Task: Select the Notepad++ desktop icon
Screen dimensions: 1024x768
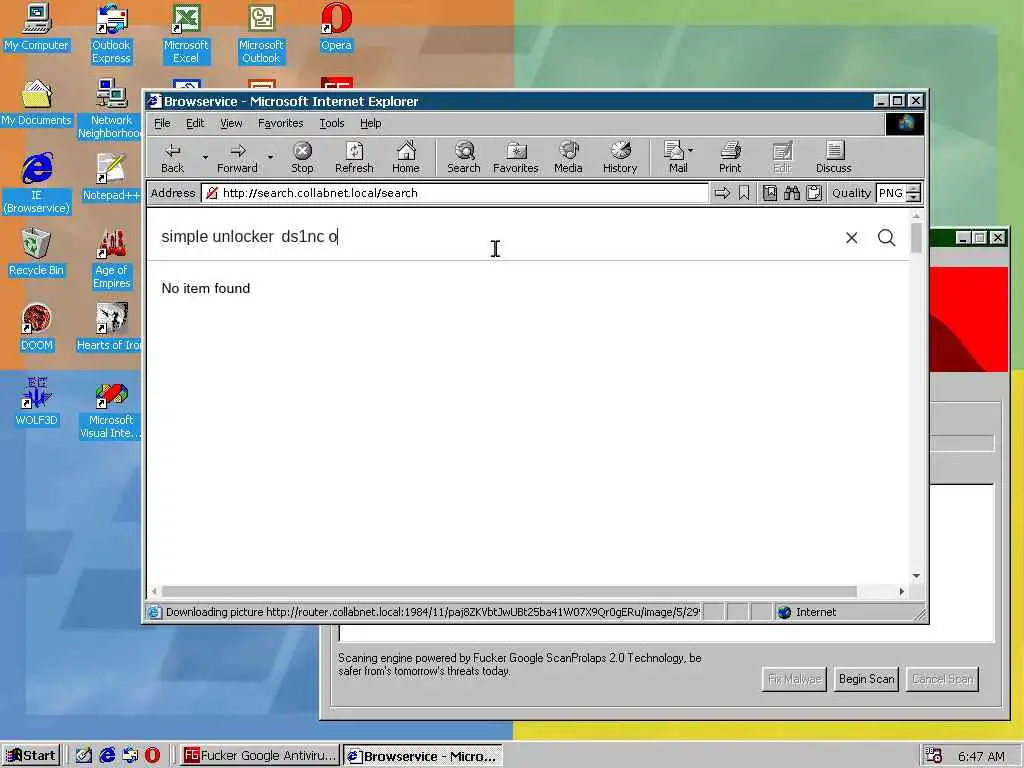Action: point(111,178)
